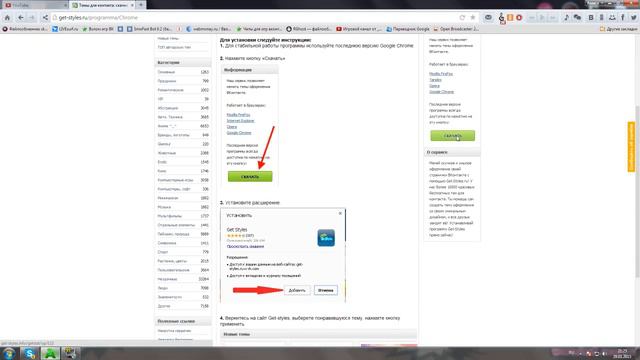
Task: Click the browser back arrow
Action: coord(20,18)
